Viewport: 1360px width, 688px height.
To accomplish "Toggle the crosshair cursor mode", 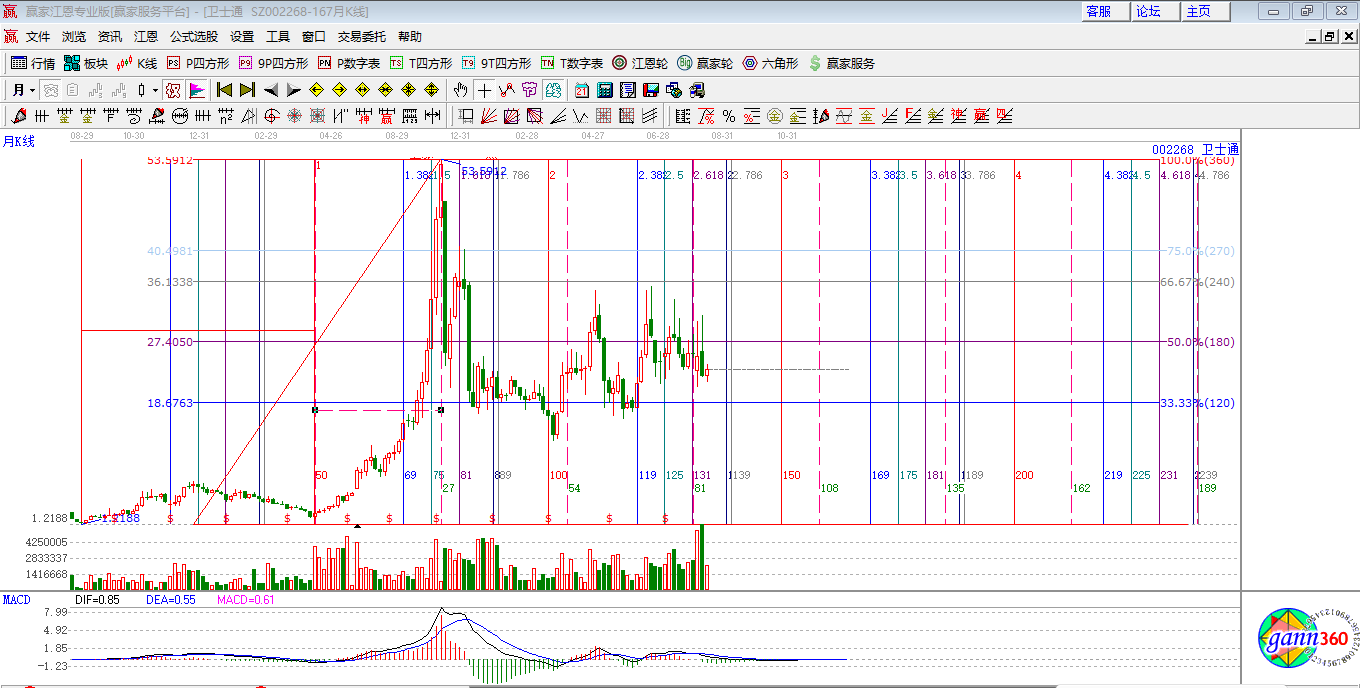I will click(x=484, y=90).
